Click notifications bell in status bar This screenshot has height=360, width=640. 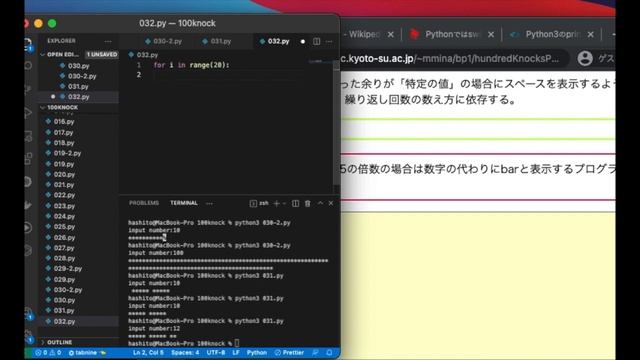[329, 353]
